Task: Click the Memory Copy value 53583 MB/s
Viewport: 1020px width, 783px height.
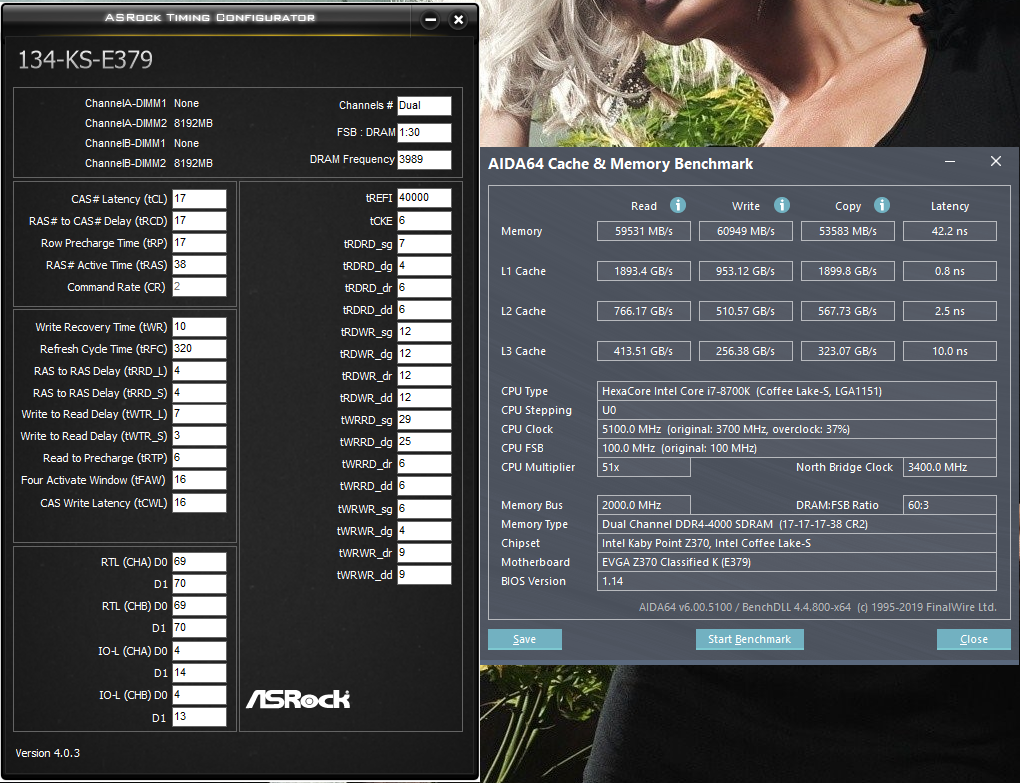Action: tap(848, 231)
